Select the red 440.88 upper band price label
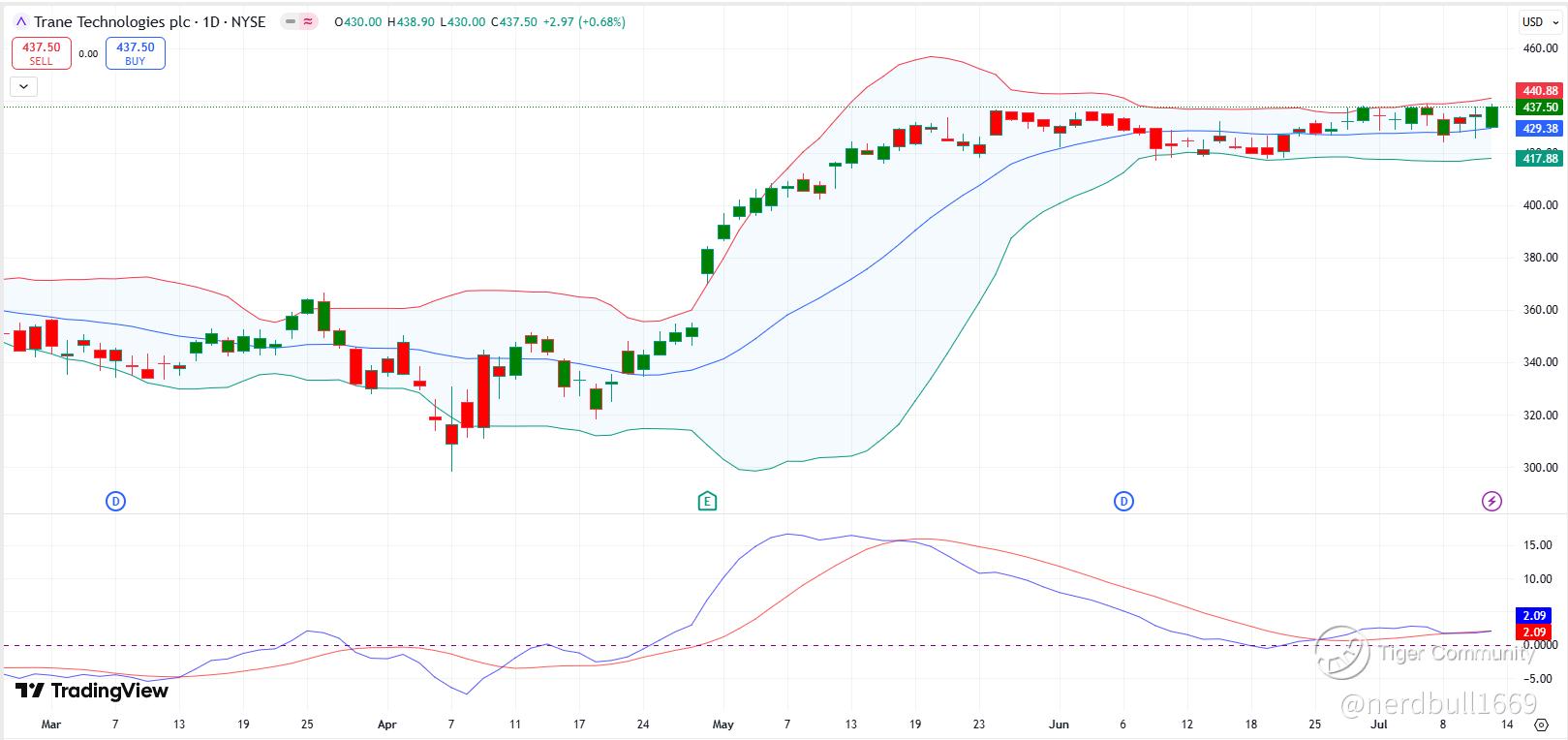 (1540, 91)
